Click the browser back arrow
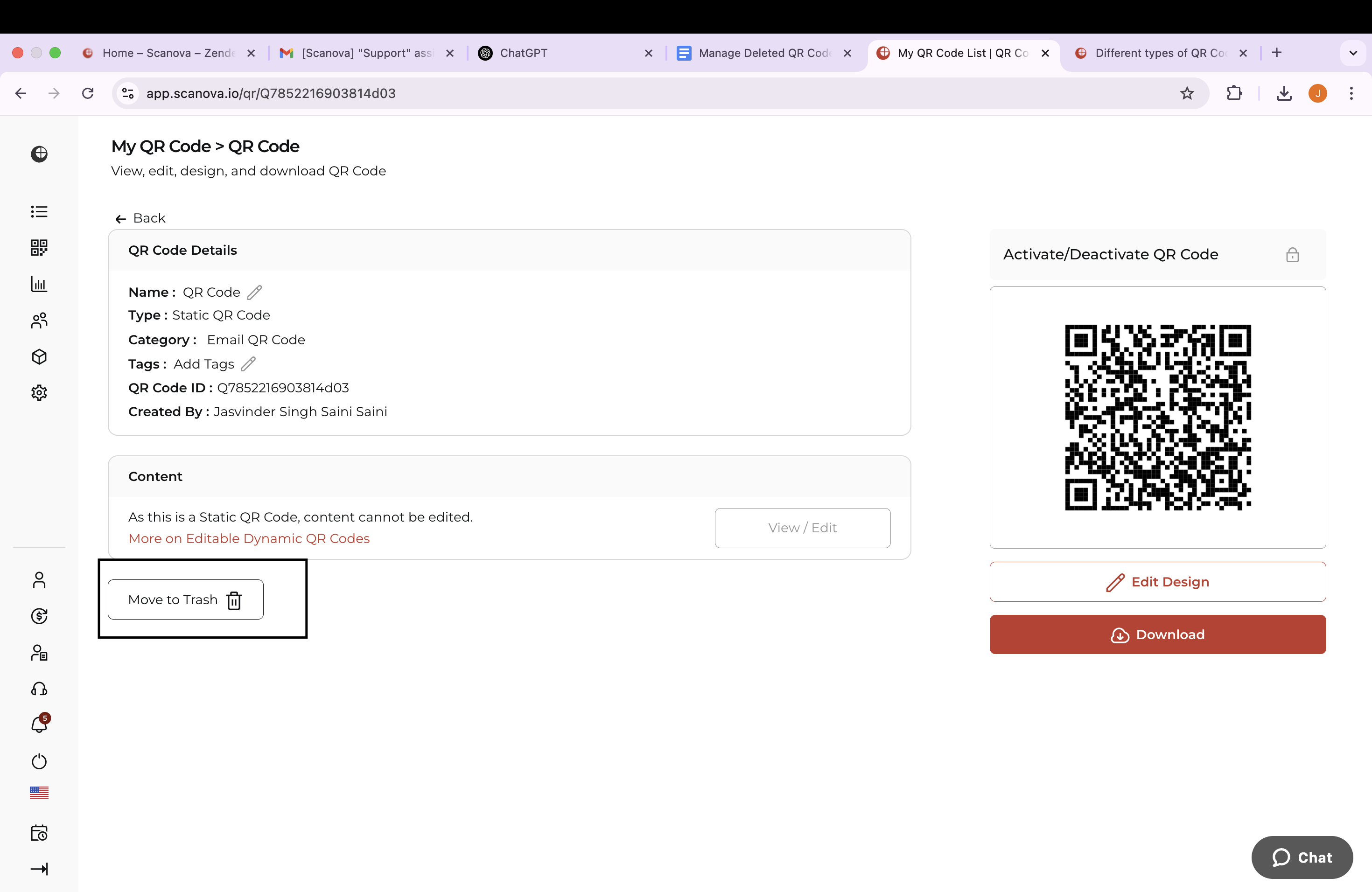The image size is (1372, 892). 21,93
